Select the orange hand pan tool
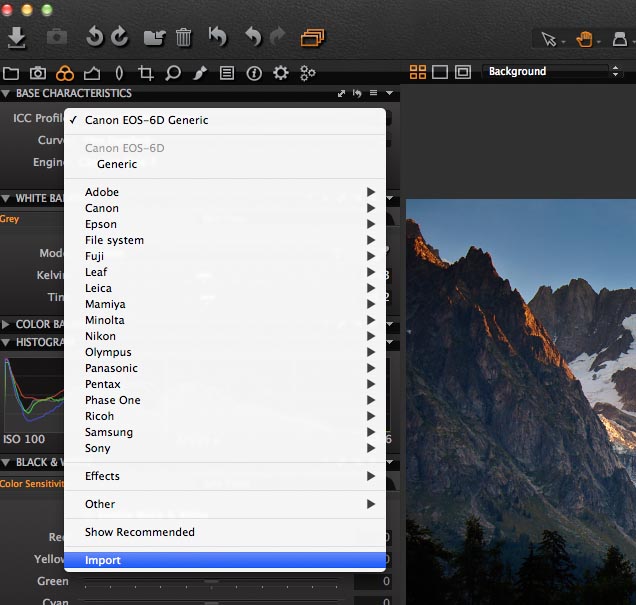This screenshot has width=636, height=605. [x=584, y=39]
